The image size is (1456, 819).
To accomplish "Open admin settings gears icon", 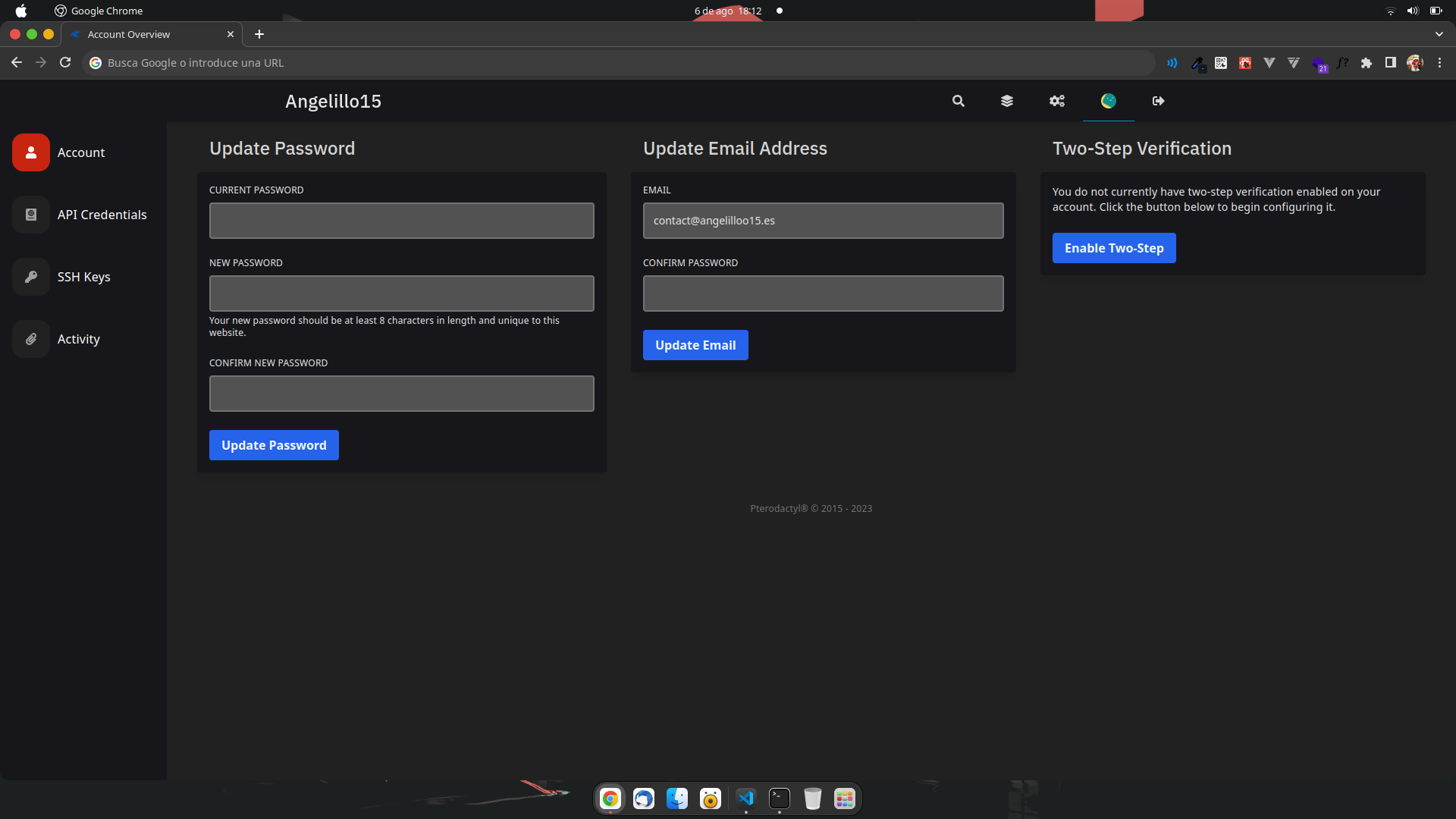I will coord(1057,101).
